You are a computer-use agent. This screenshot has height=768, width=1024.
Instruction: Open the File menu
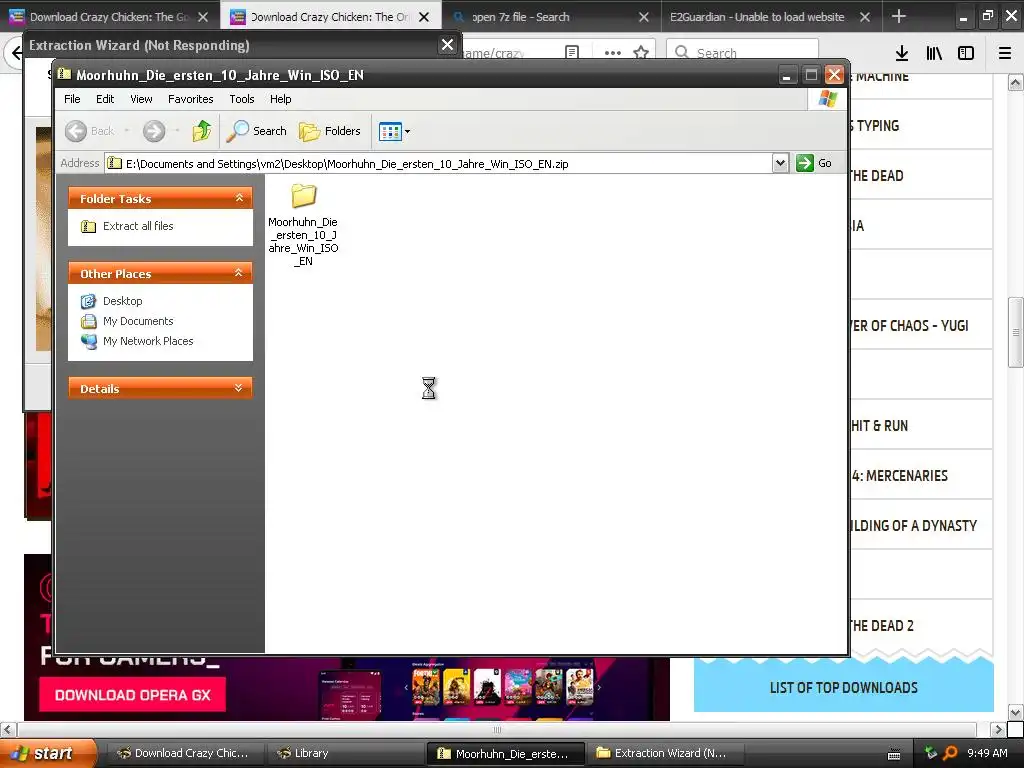(72, 99)
